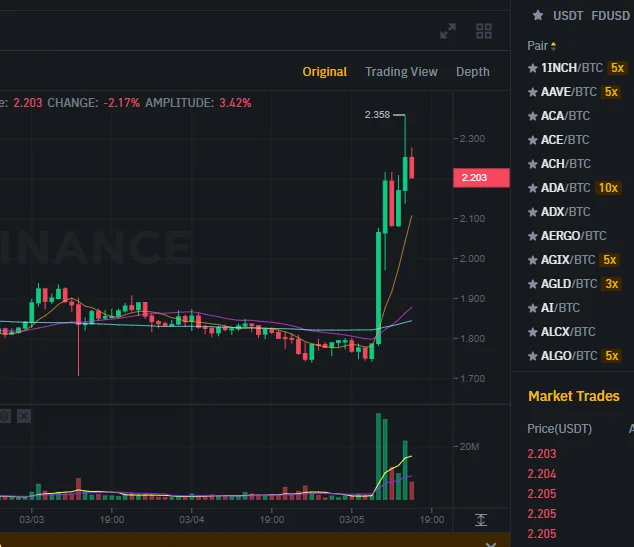The height and width of the screenshot is (547, 634).
Task: Sort the list by Pair column
Action: (541, 46)
